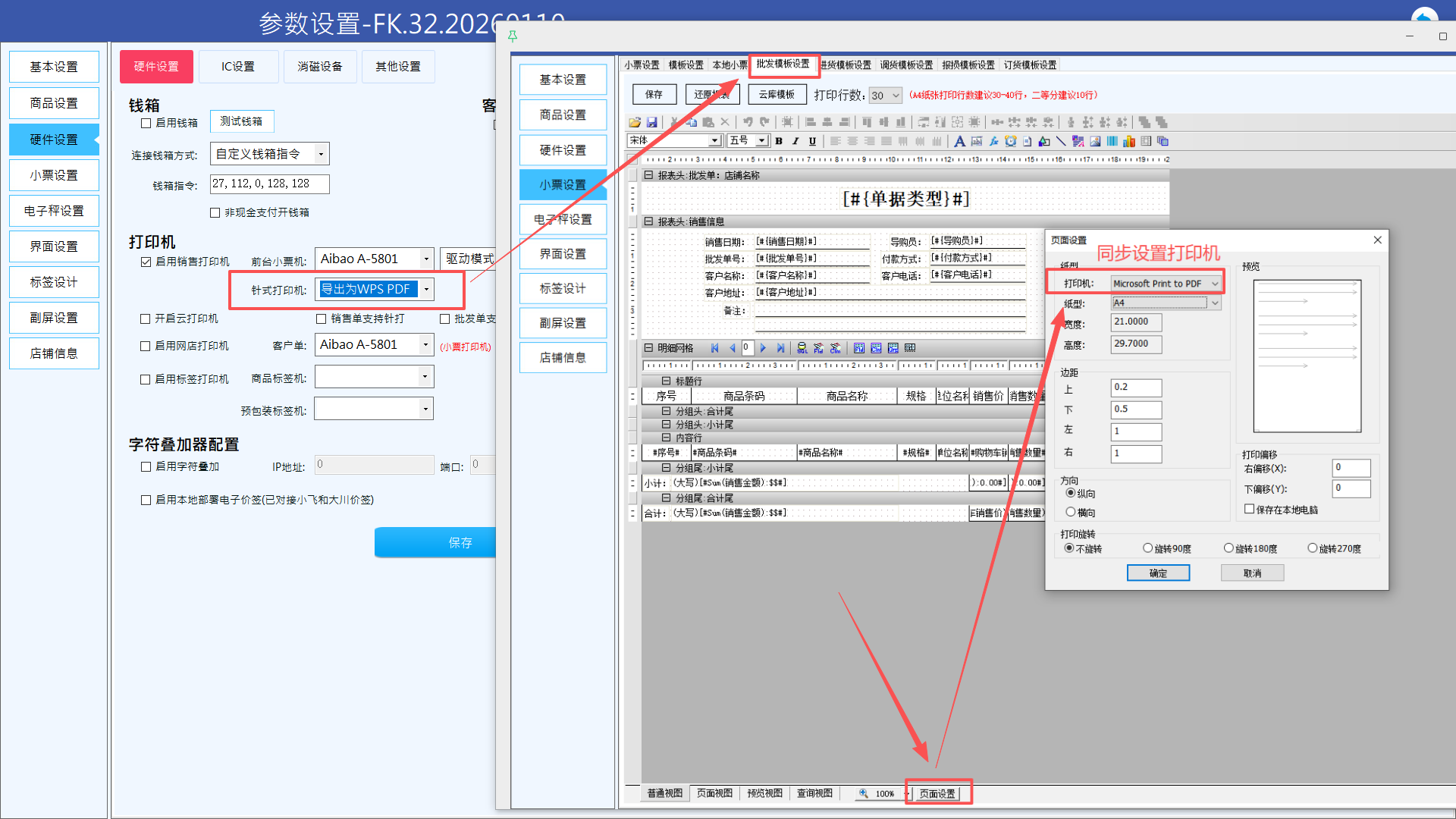Select the 横向 landscape orientation
The image size is (1456, 819).
click(1071, 513)
